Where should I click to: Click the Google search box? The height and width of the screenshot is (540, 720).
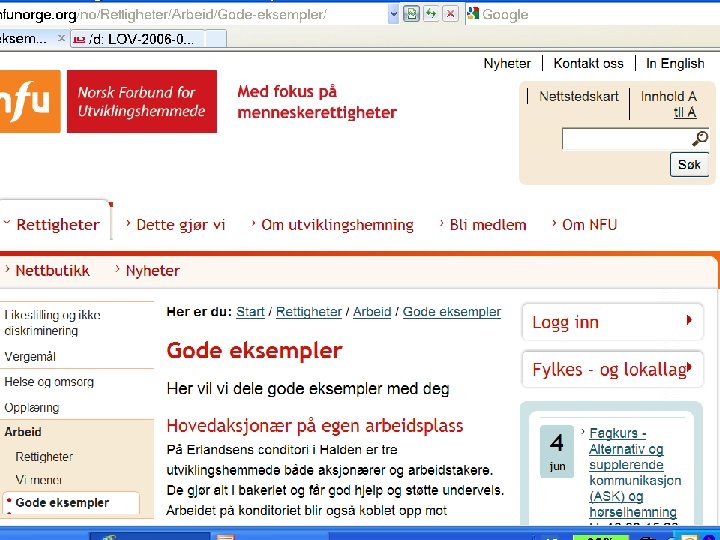click(599, 15)
